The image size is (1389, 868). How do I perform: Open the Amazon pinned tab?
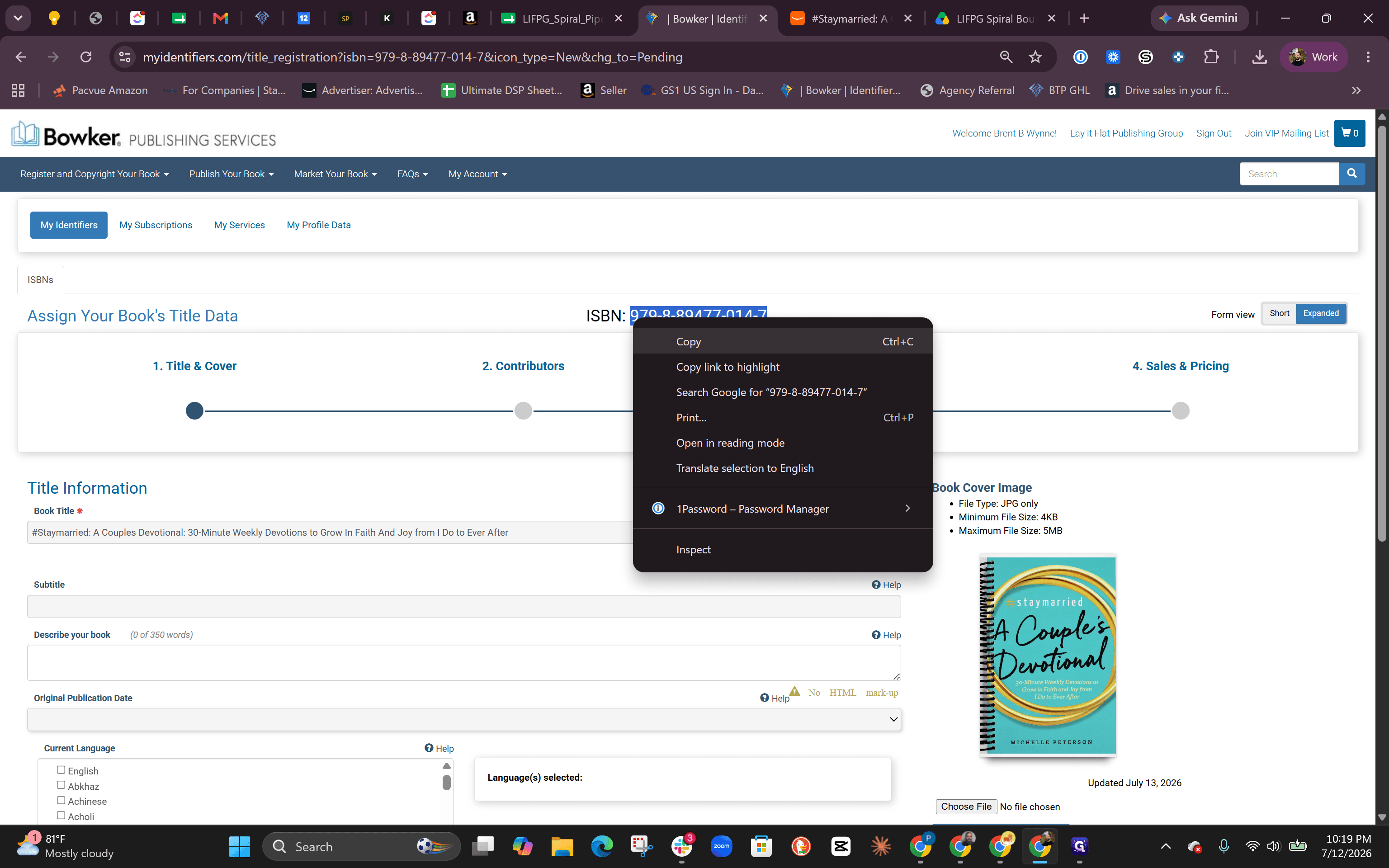click(x=470, y=19)
